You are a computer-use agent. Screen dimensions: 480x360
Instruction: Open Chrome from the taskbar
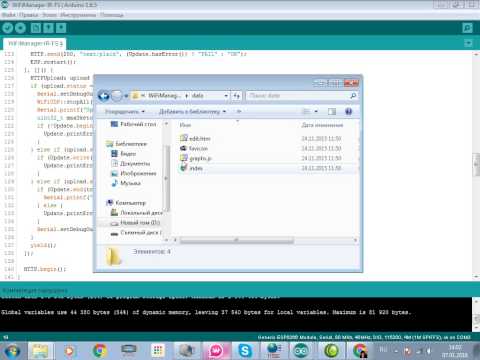pyautogui.click(x=99, y=351)
